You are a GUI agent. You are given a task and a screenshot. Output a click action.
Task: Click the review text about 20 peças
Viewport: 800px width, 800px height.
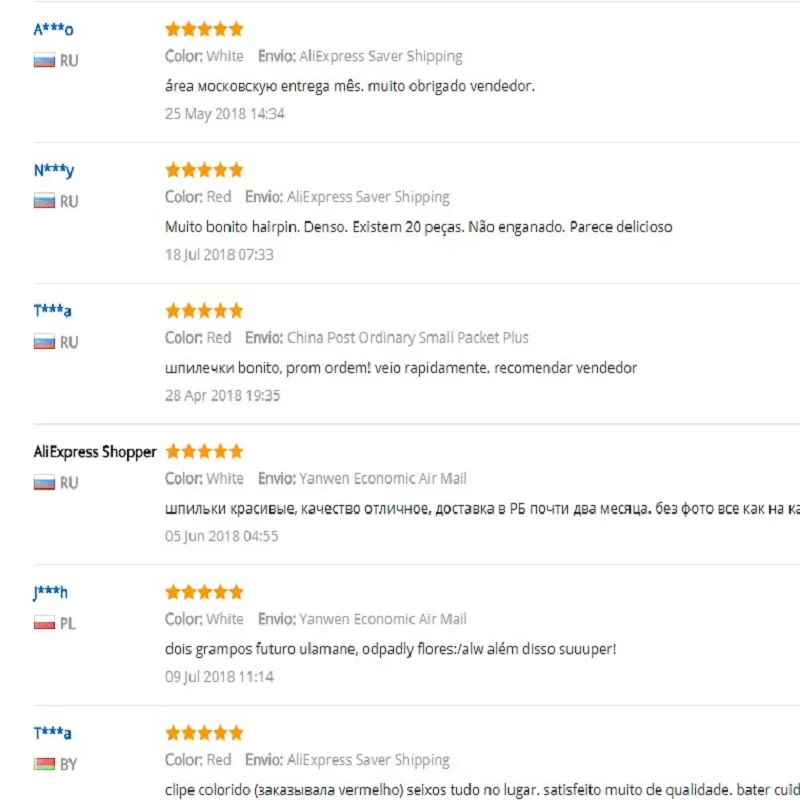[418, 227]
